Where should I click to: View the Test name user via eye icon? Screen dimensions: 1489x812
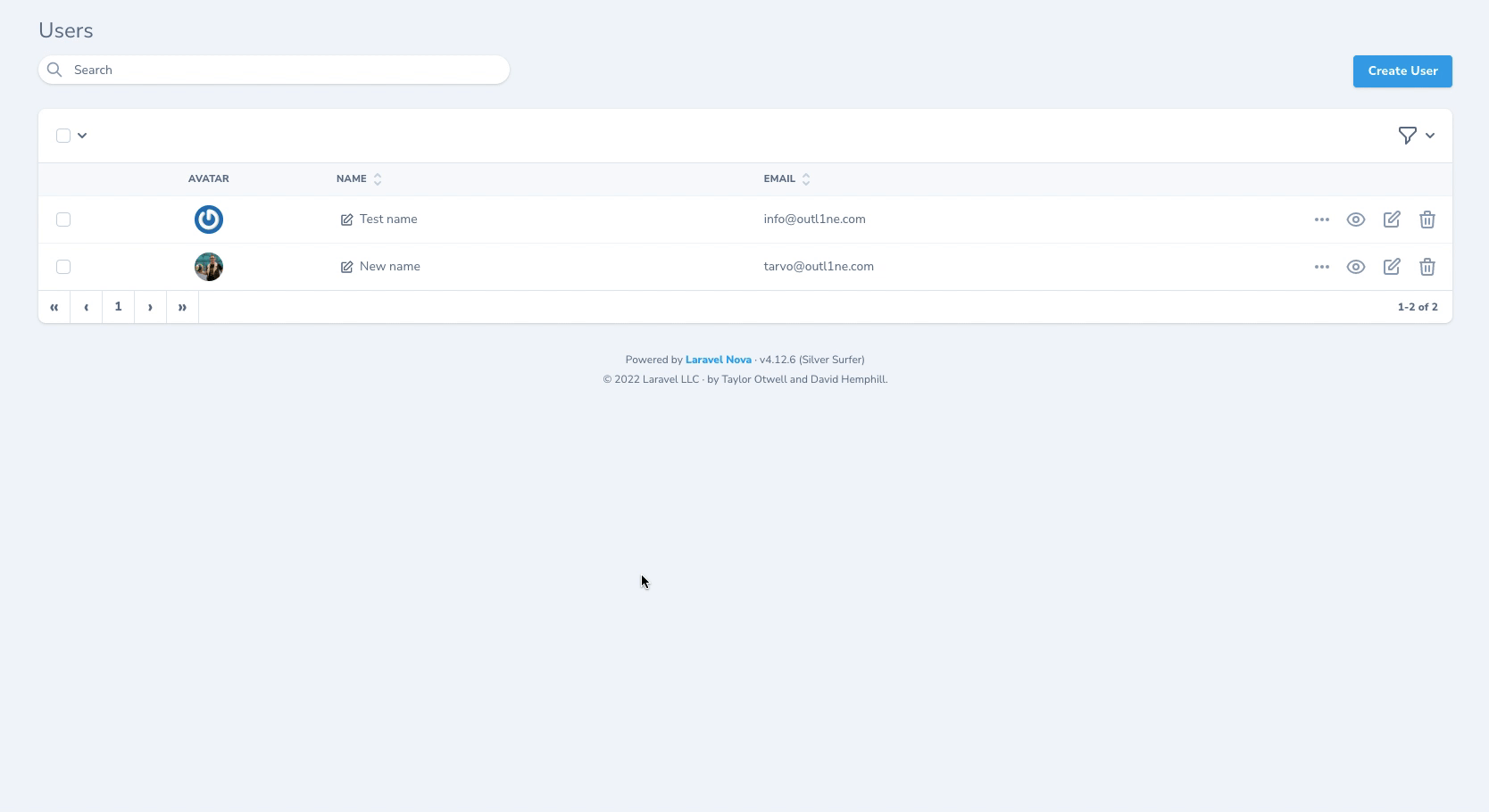pyautogui.click(x=1355, y=220)
